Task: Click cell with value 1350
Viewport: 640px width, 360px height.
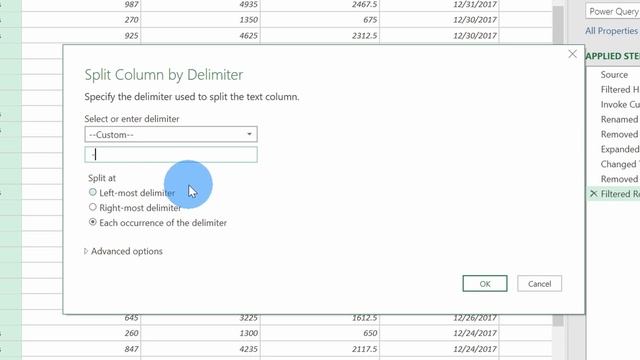Action: 200,20
